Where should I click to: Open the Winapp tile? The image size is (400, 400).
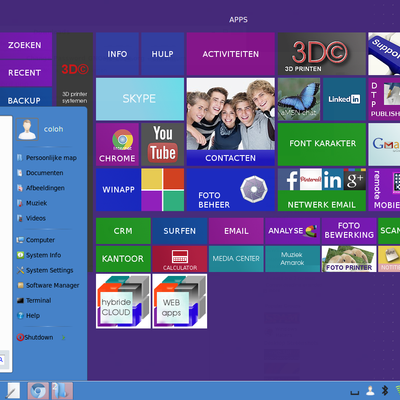[118, 190]
